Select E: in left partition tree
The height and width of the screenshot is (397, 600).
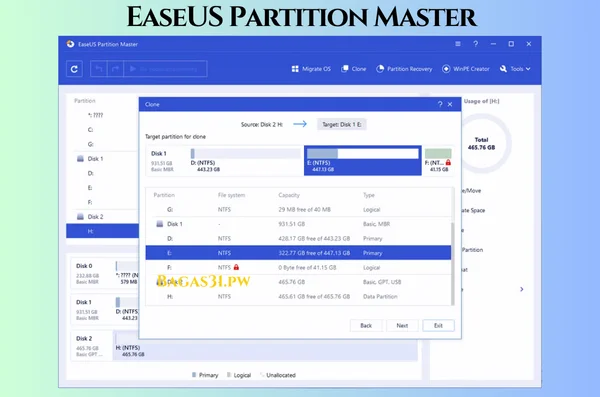pyautogui.click(x=90, y=188)
